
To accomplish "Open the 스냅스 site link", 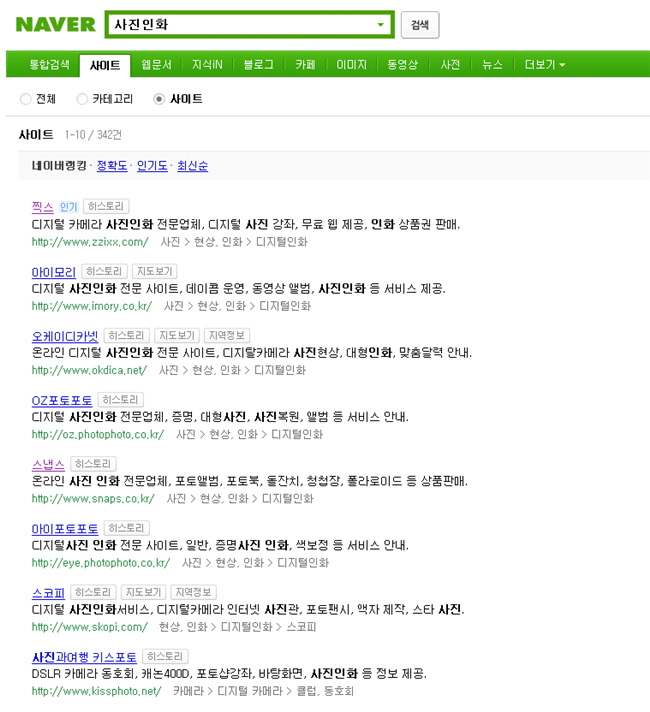I will click(48, 465).
